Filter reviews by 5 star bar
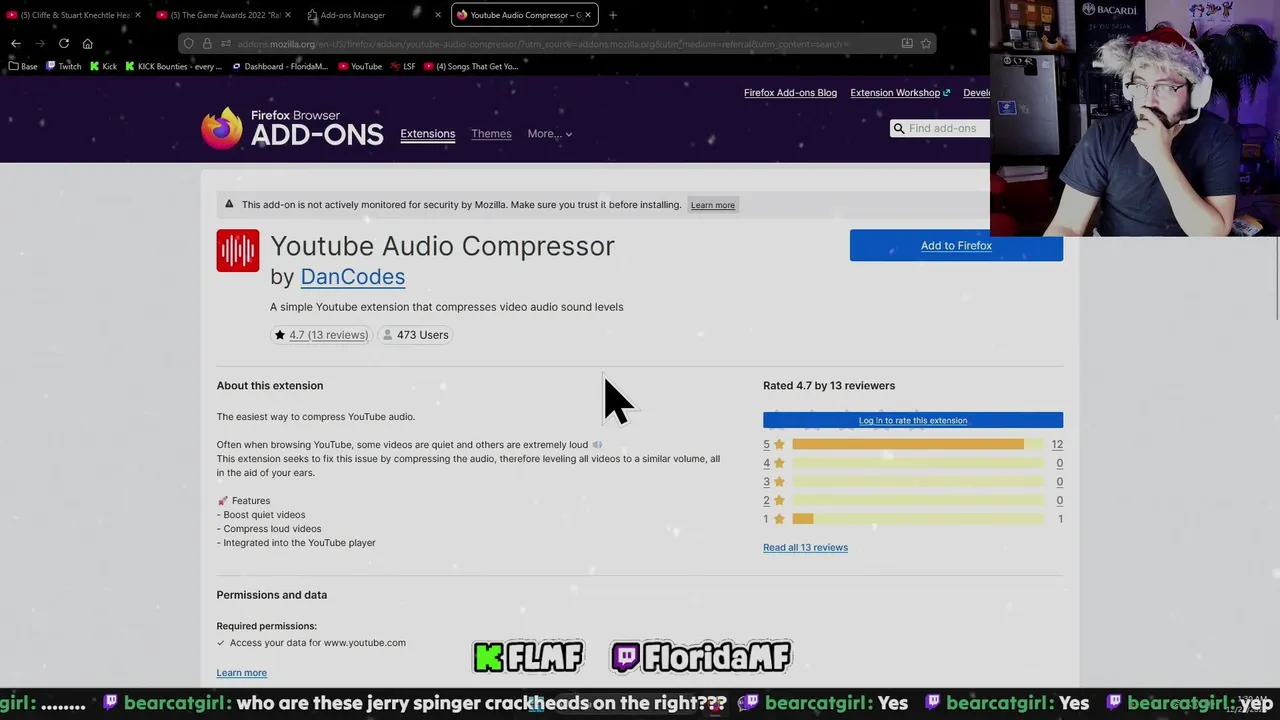The height and width of the screenshot is (720, 1280). pyautogui.click(x=918, y=444)
